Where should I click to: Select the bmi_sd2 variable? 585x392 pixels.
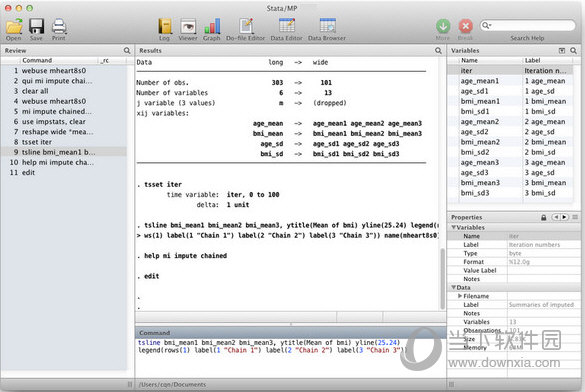511,152
